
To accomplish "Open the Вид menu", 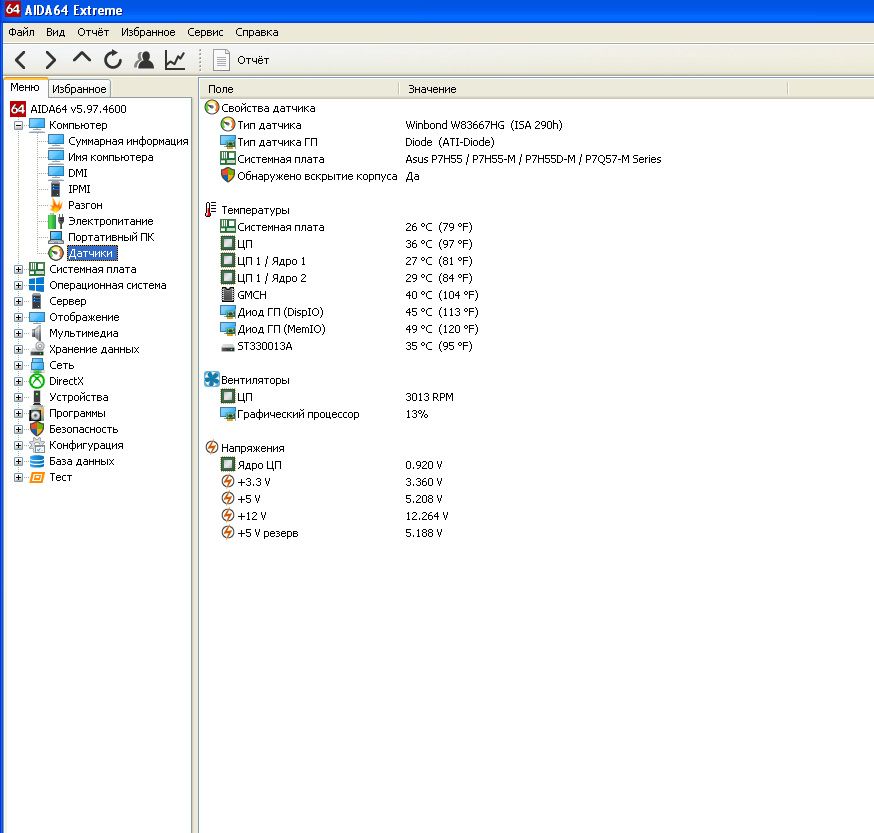I will 56,32.
